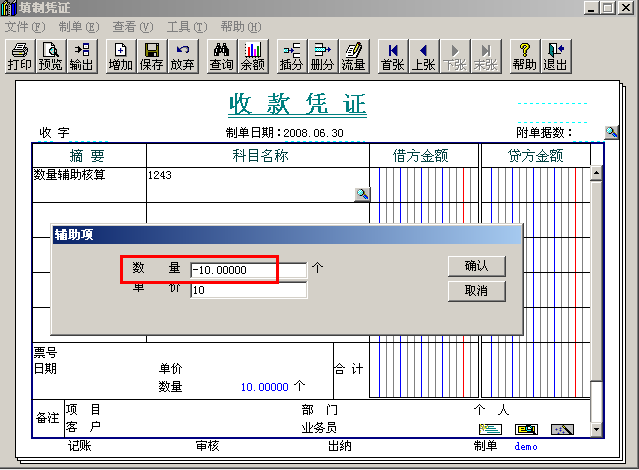Click the 收款凭证 voucher title
The height and width of the screenshot is (470, 639).
(x=297, y=104)
